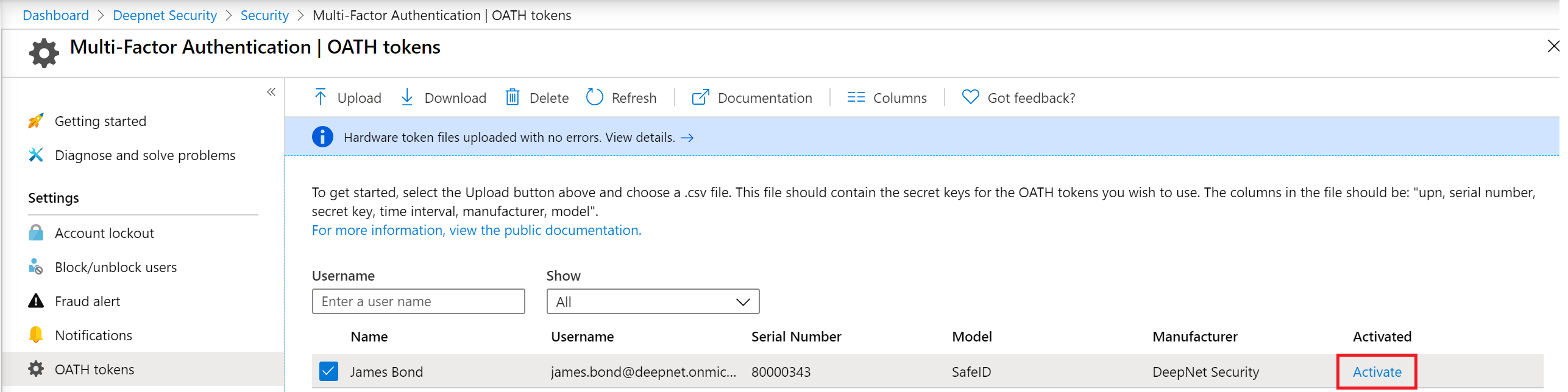Activate the James Bond token

pos(1376,372)
